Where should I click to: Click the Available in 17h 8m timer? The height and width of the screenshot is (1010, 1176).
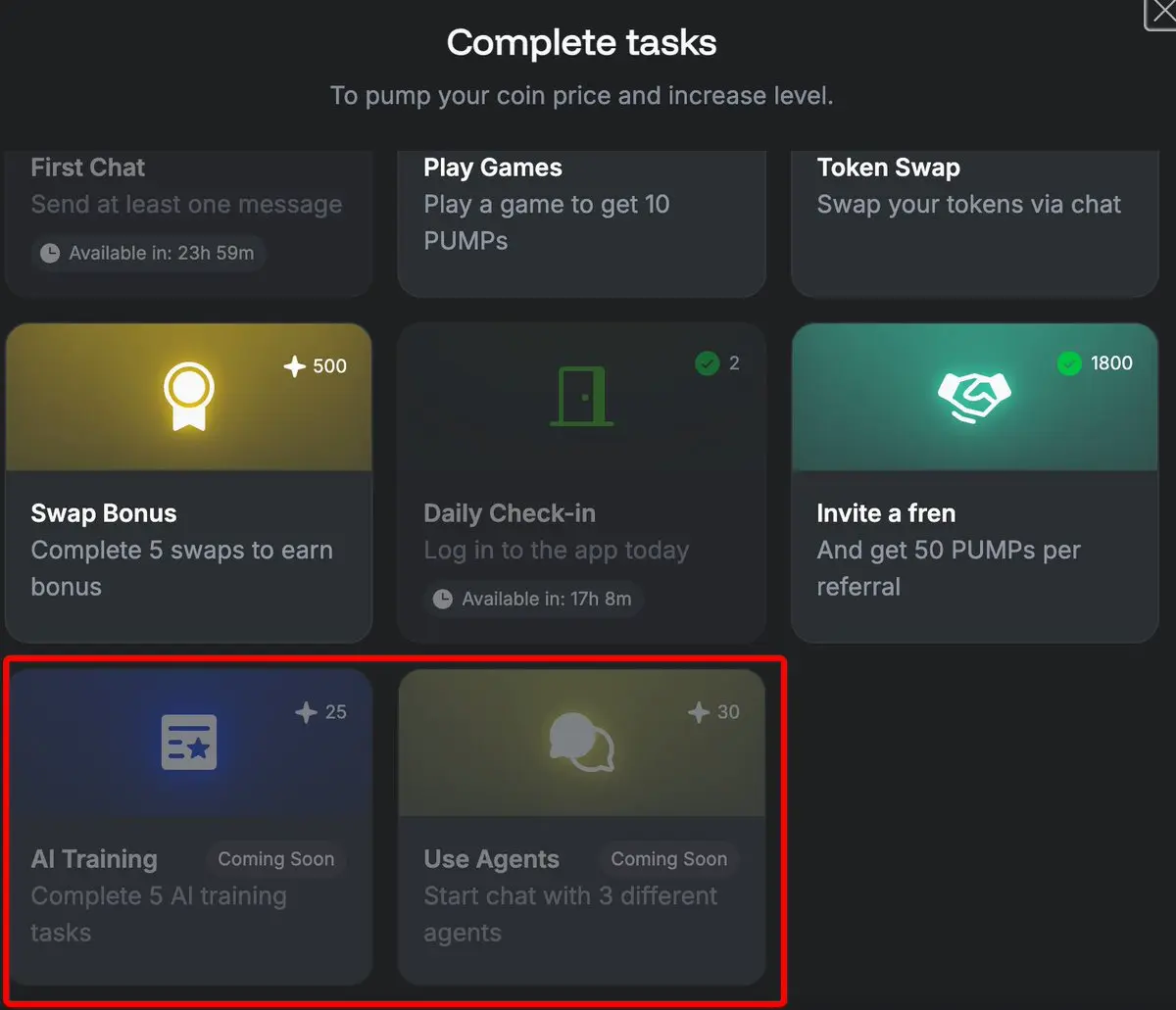[534, 598]
